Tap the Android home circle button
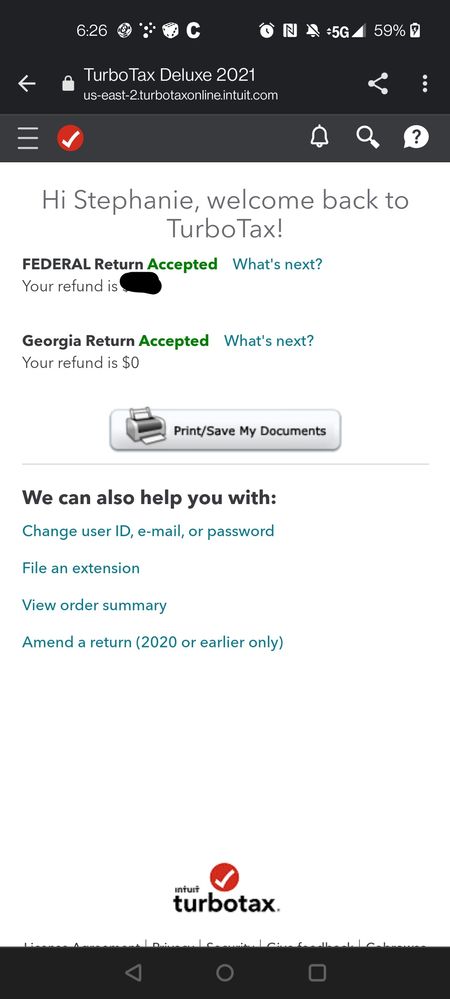 tap(225, 972)
